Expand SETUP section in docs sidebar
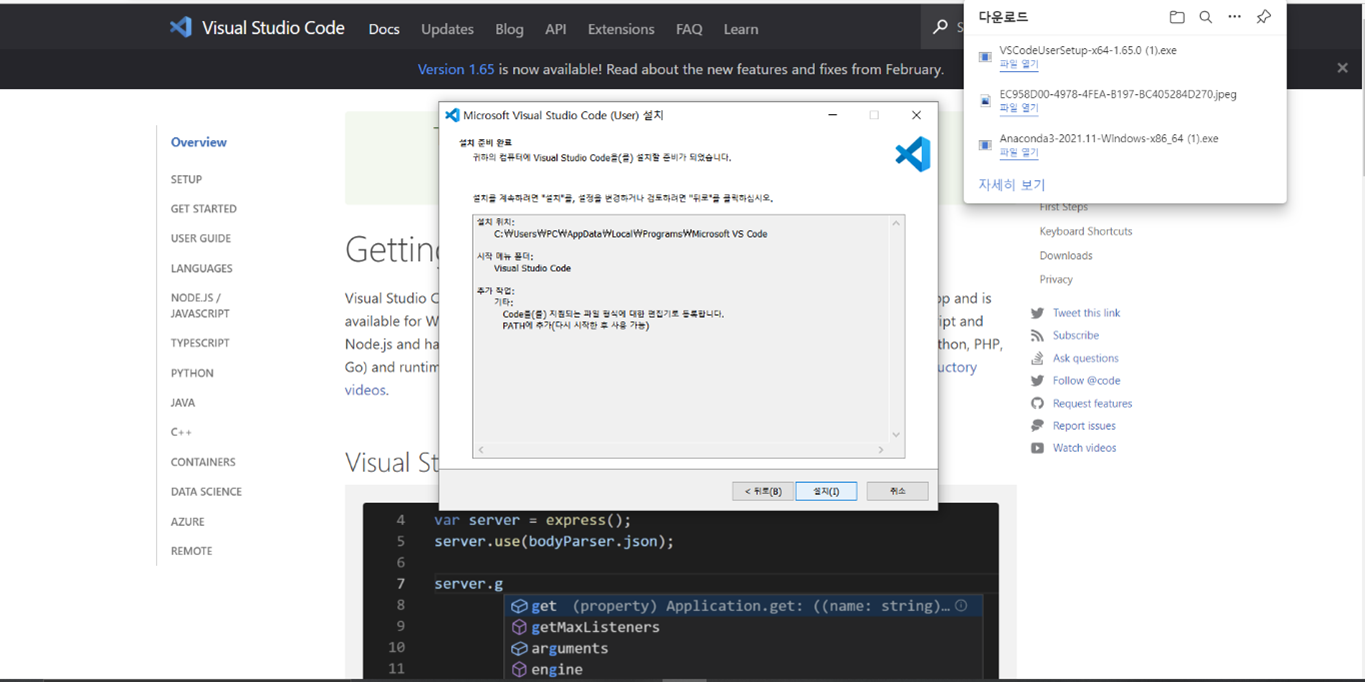1365x682 pixels. [x=186, y=179]
